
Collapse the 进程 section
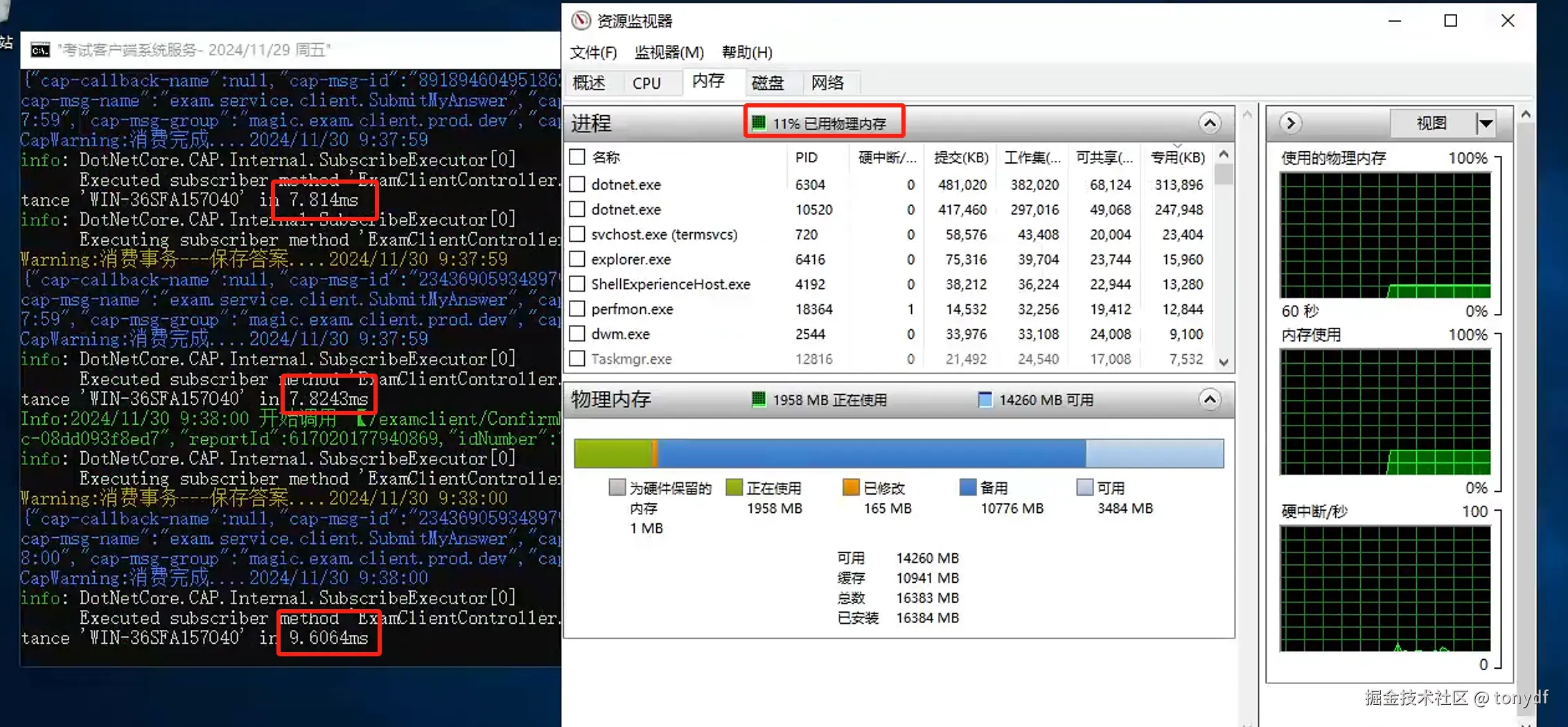coord(1210,123)
